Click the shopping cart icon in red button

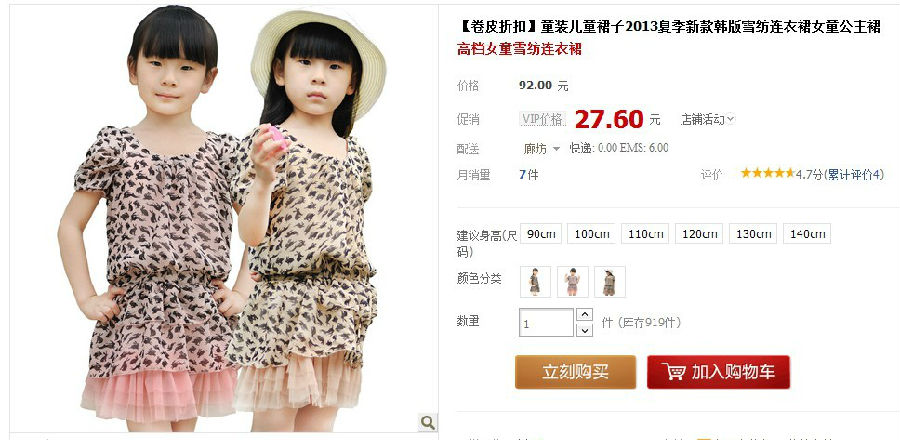tap(673, 372)
